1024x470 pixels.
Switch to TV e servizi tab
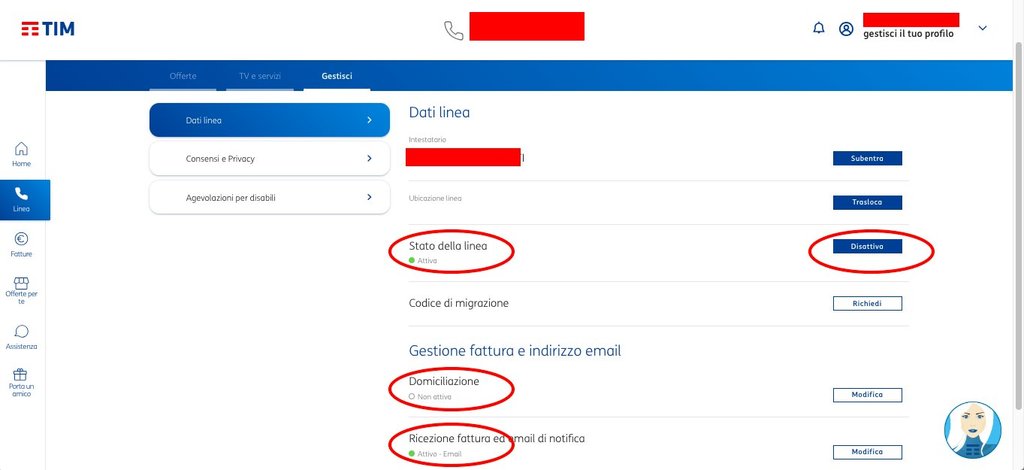coord(260,76)
